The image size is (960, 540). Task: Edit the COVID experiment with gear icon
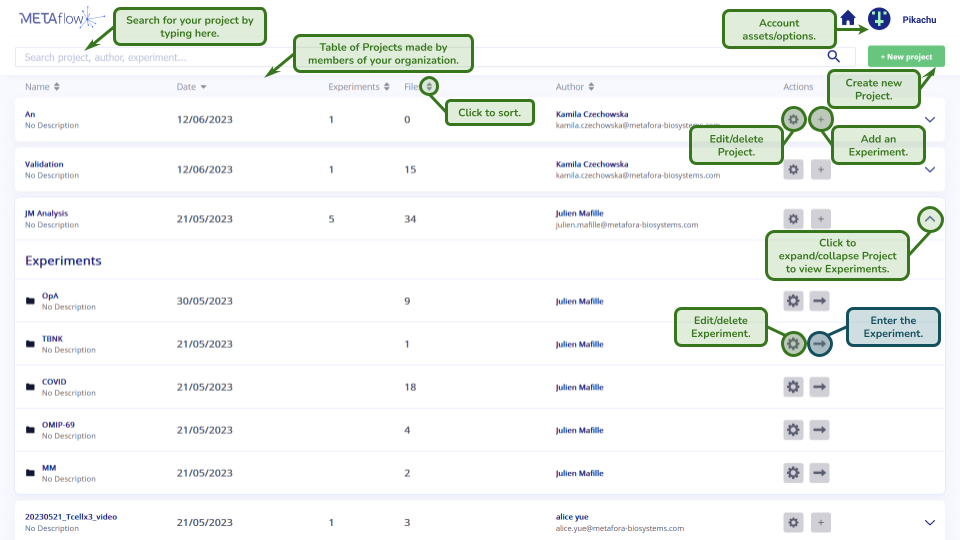(793, 387)
